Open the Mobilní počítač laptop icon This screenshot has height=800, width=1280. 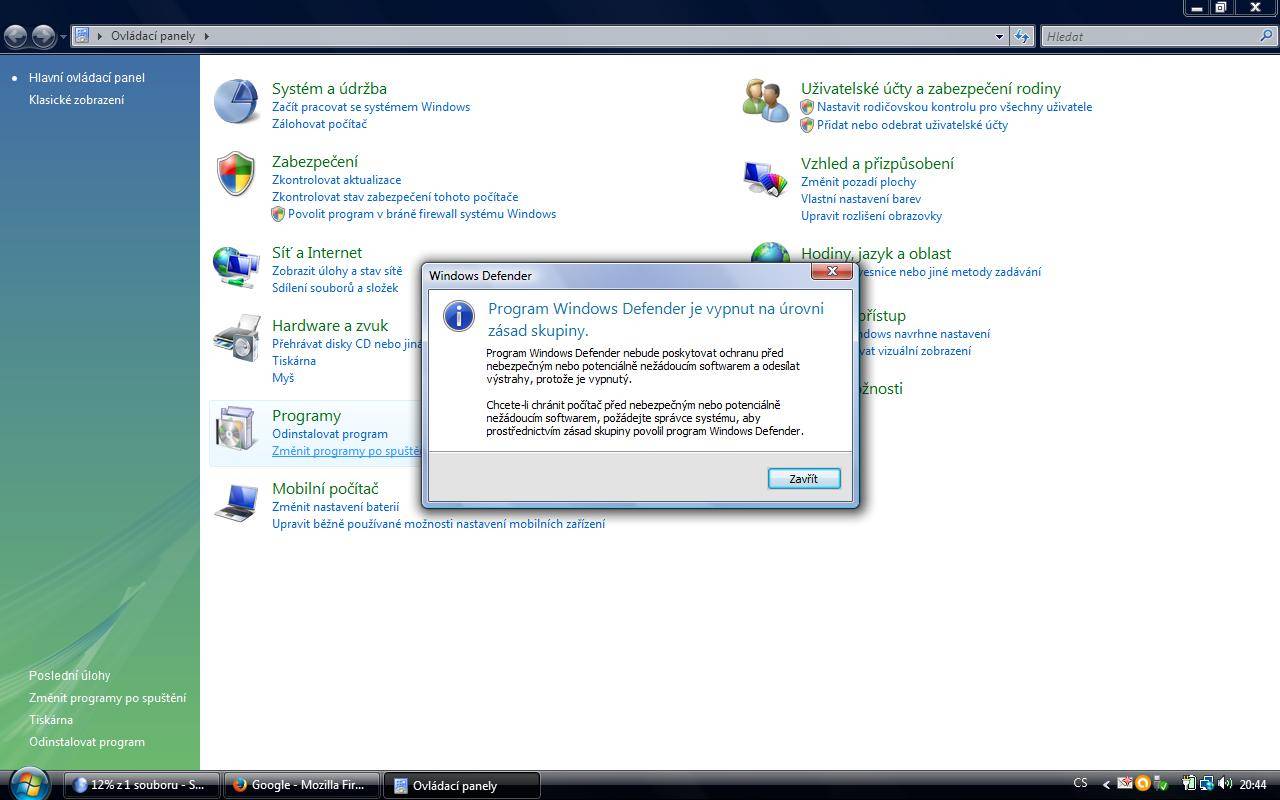237,502
